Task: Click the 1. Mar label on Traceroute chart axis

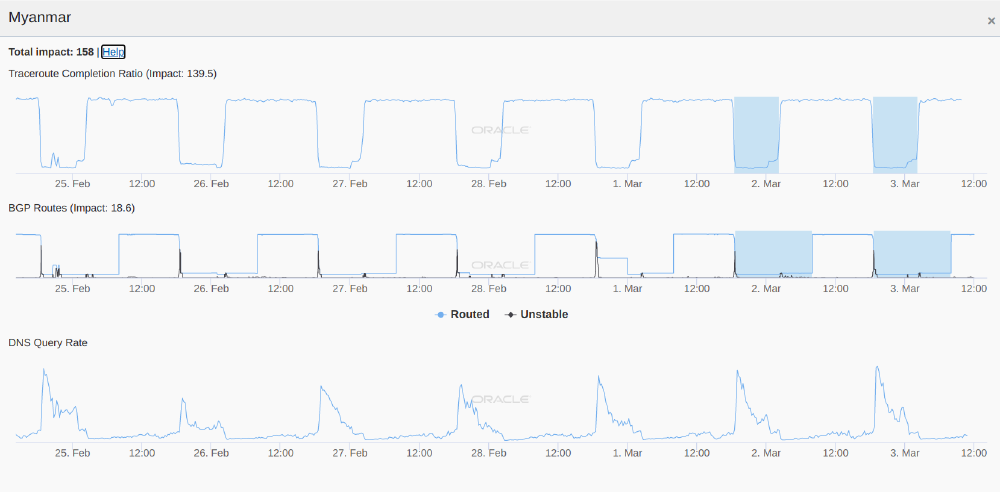Action: coord(627,183)
